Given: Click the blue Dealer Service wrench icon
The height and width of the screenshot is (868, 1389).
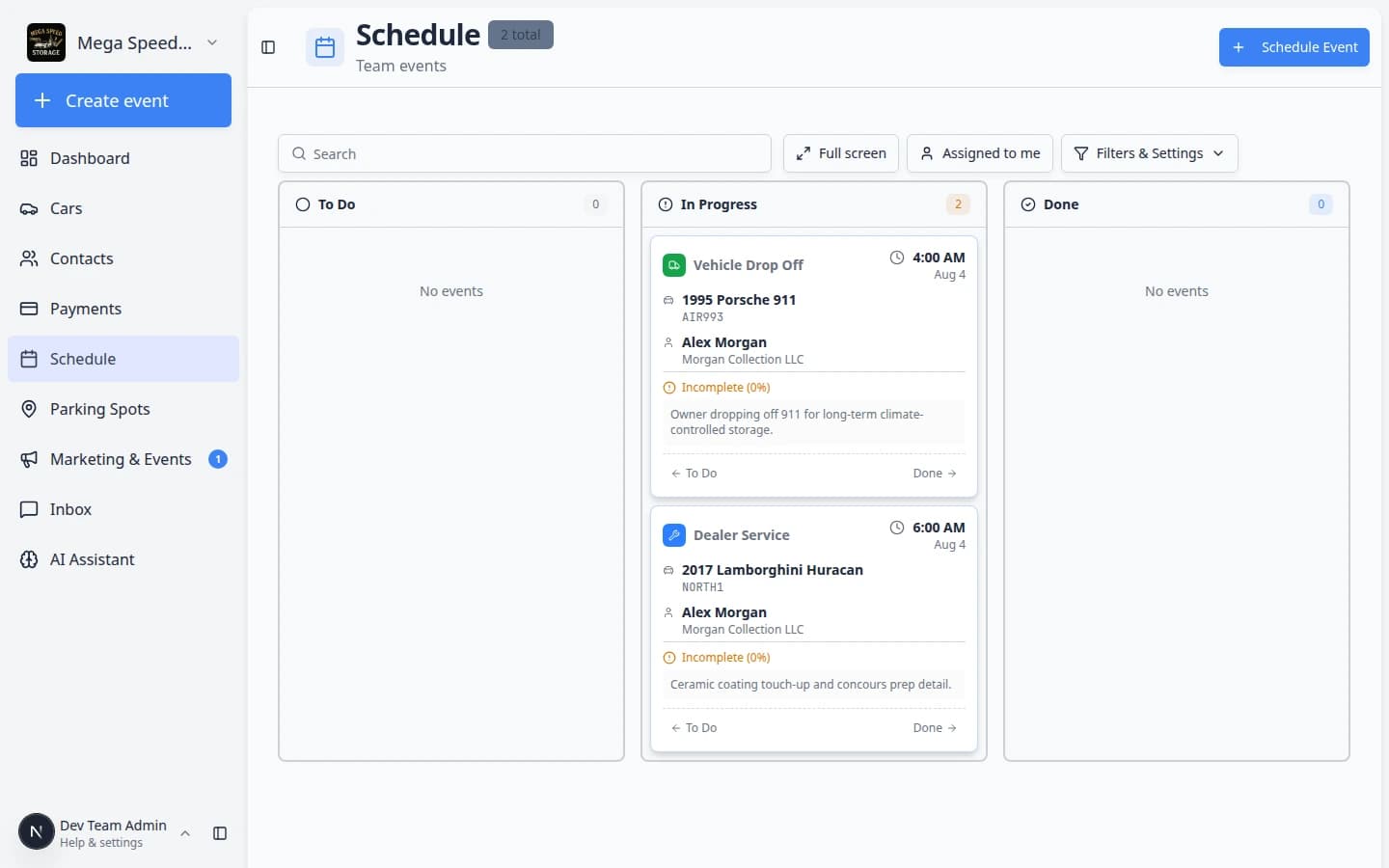Looking at the screenshot, I should (x=674, y=535).
